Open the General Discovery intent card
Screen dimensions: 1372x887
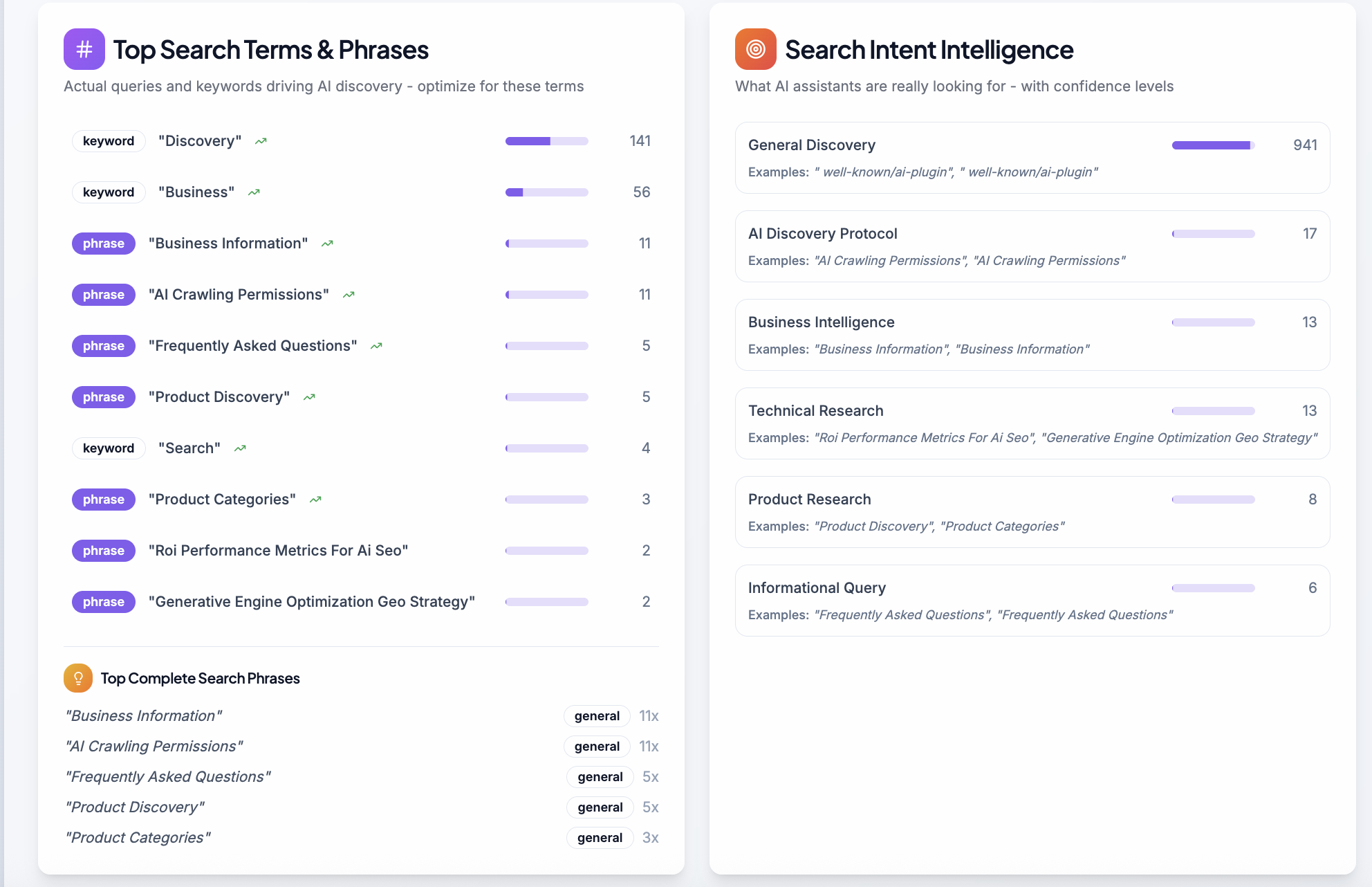pos(1032,158)
